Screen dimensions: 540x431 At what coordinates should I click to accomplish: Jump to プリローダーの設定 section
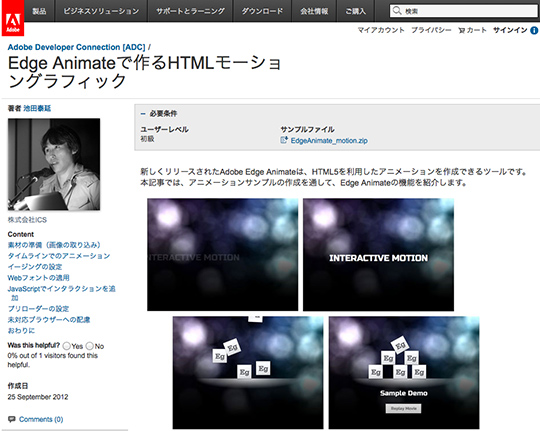(38, 309)
